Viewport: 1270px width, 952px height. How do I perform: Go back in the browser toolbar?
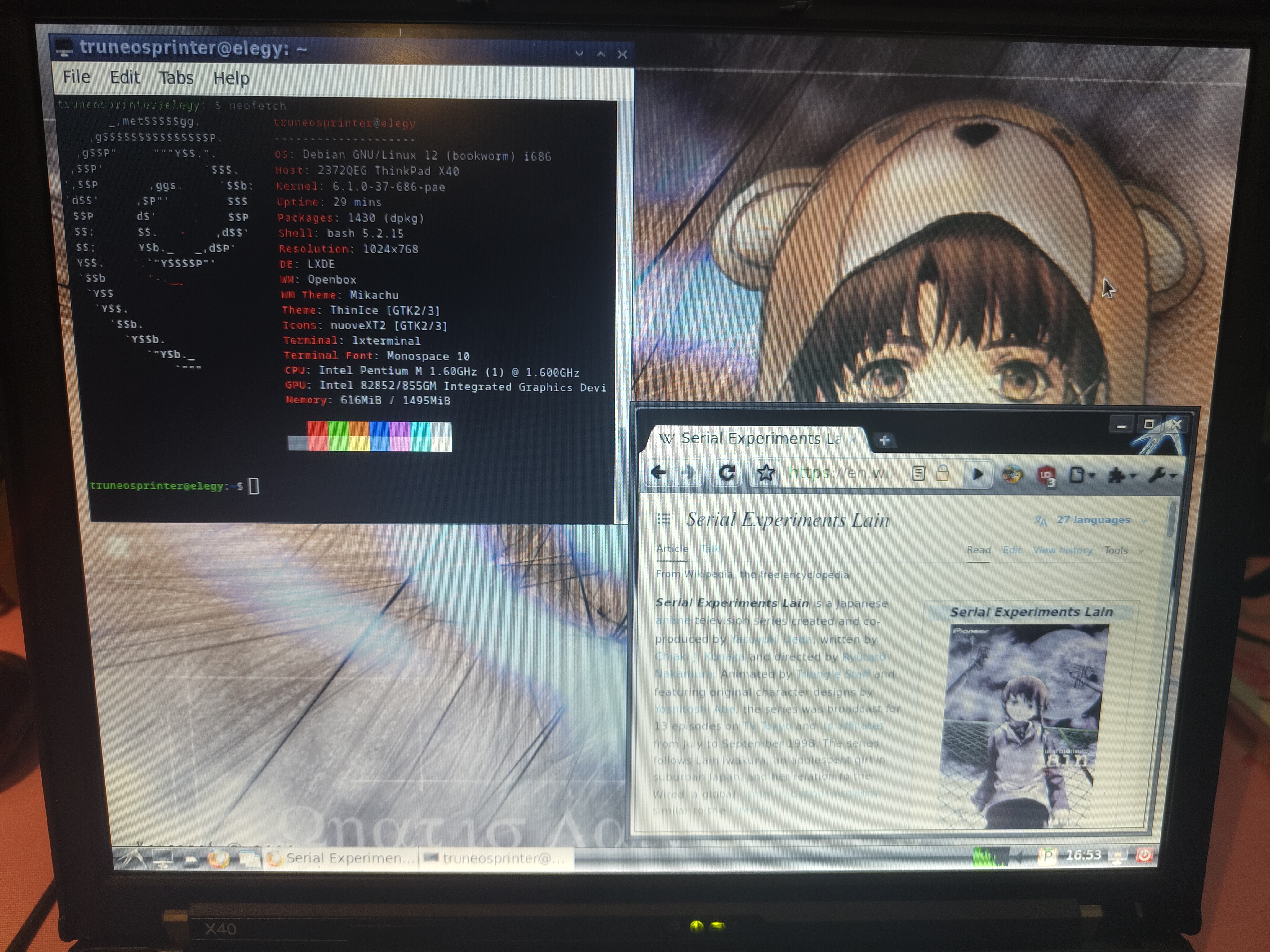659,473
